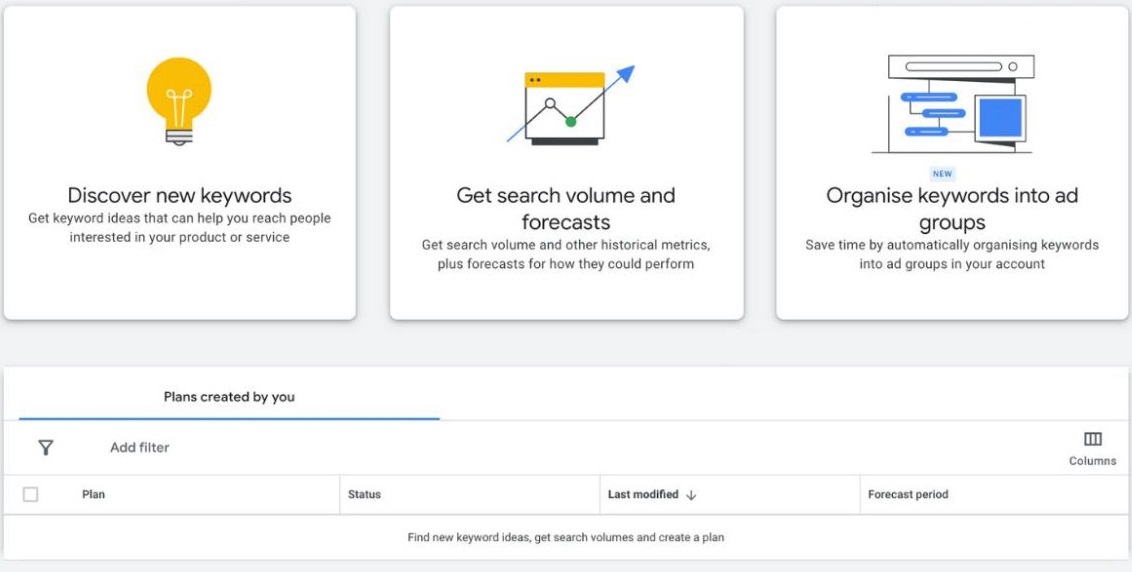Screen dimensions: 1132x572
Task: Click the yellow lightbulb icon
Action: pyautogui.click(x=179, y=99)
